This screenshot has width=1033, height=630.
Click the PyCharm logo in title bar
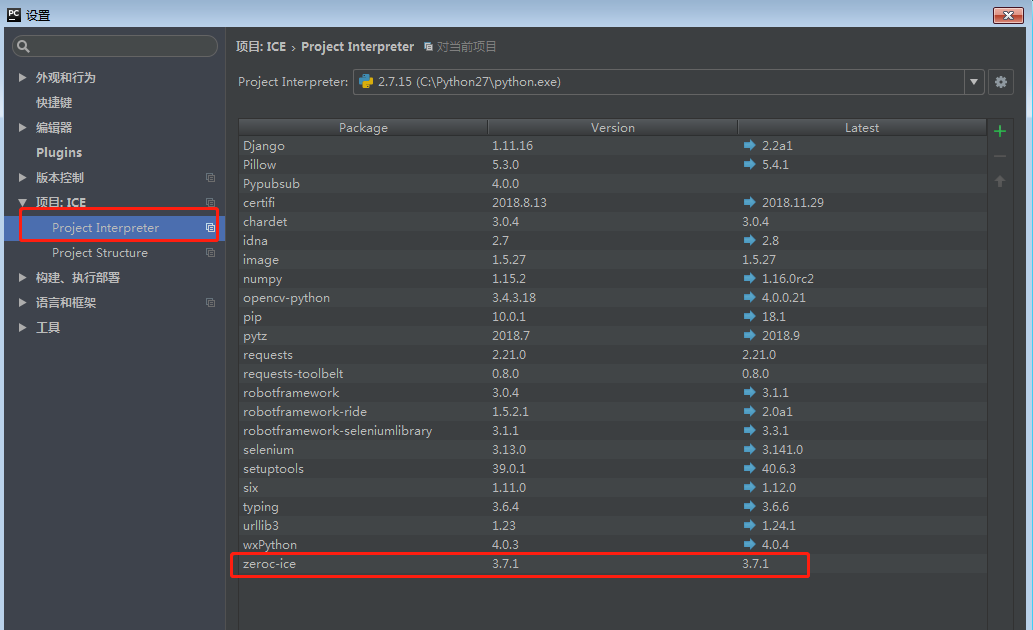14,14
